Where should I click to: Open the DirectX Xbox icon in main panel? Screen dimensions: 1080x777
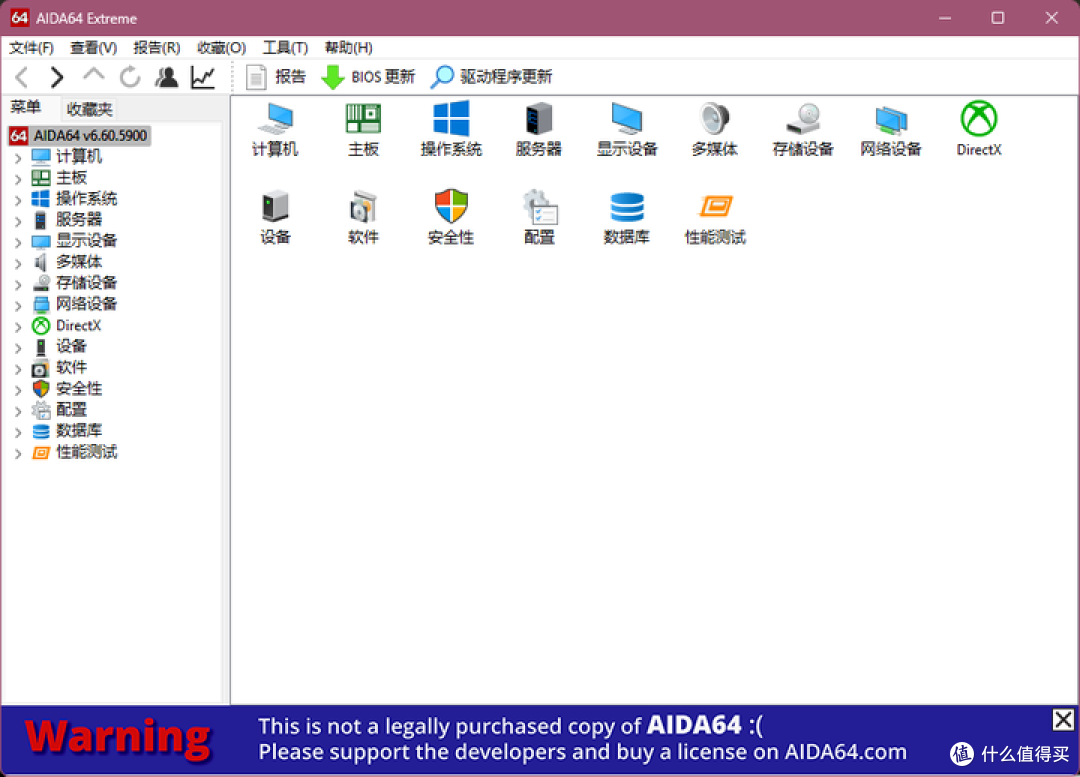tap(979, 129)
